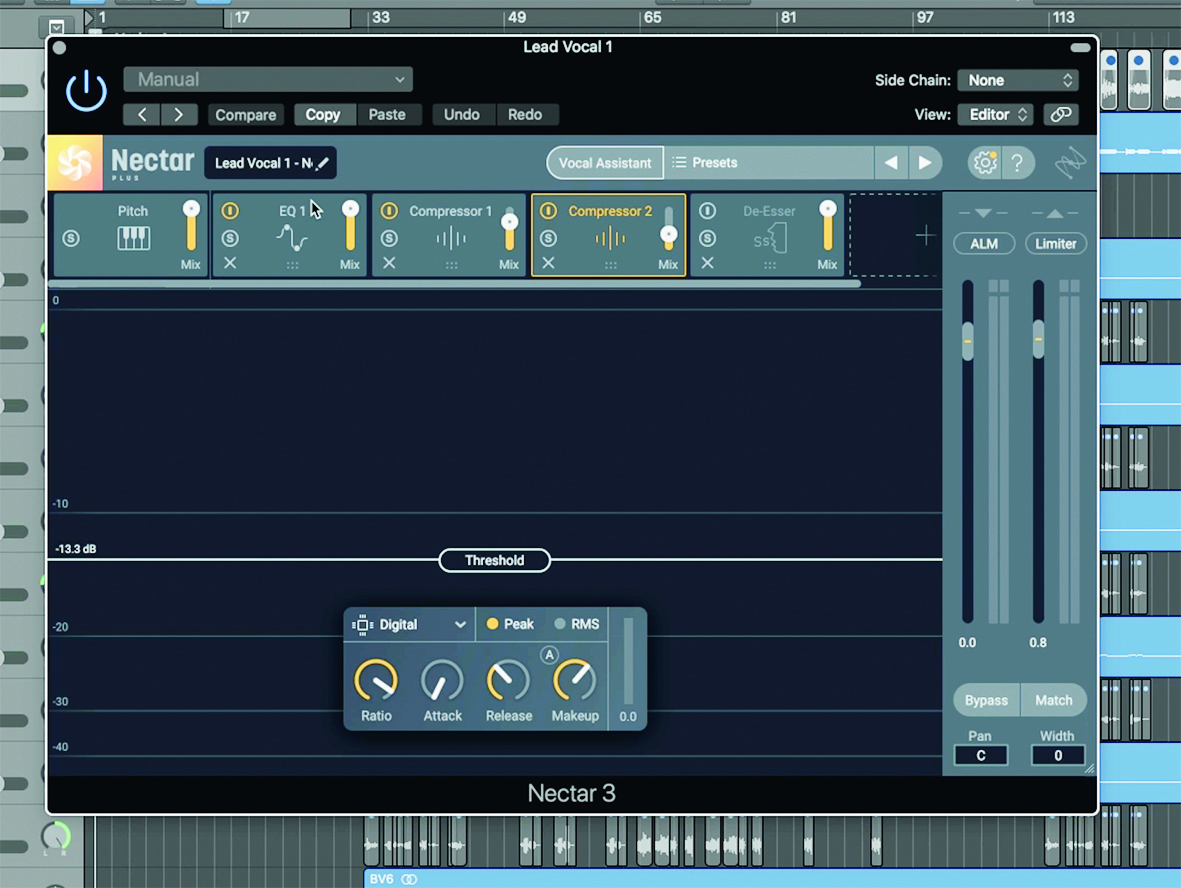1181x888 pixels.
Task: Click the Ratio knob
Action: pyautogui.click(x=376, y=680)
